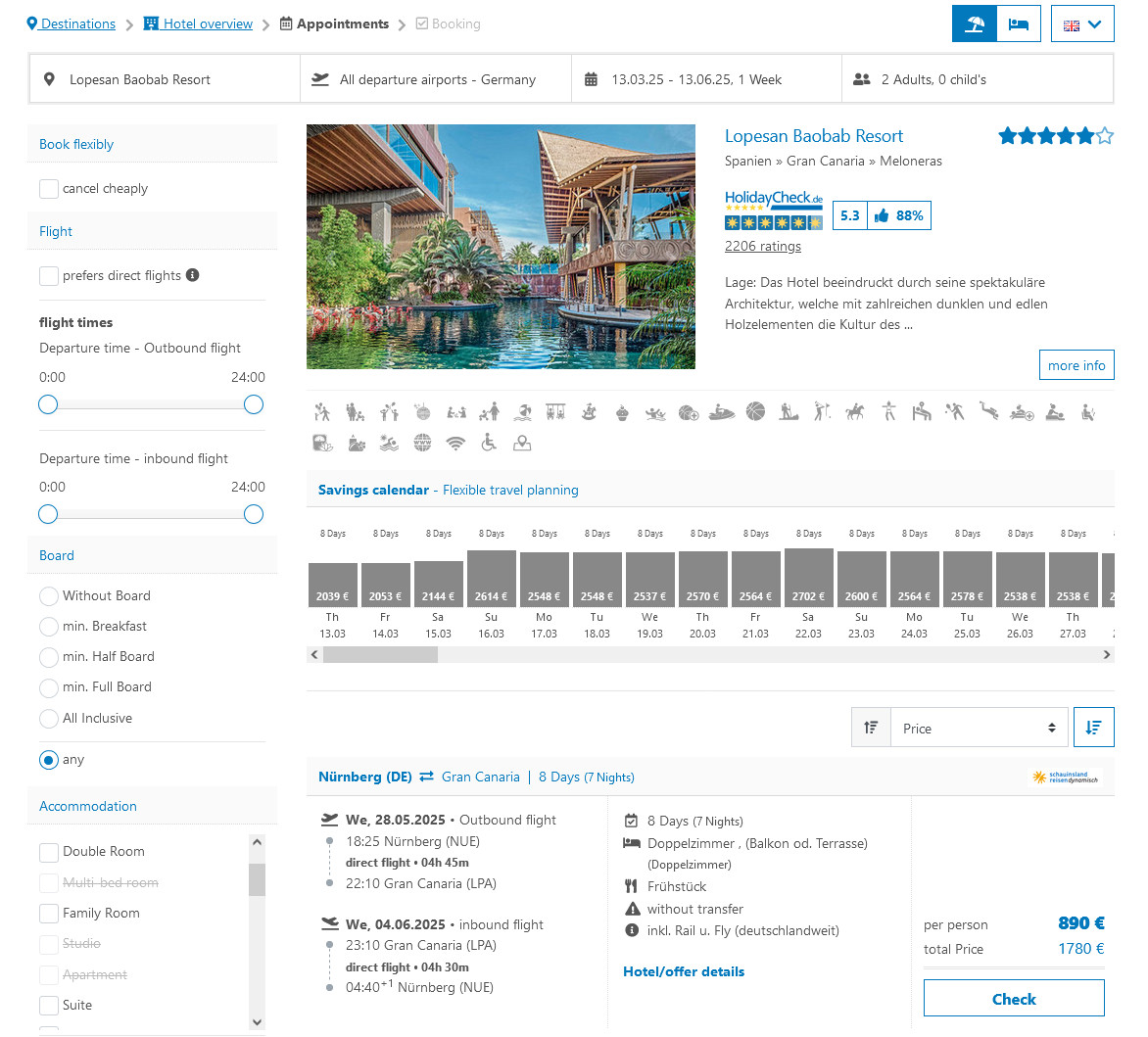Check the Family Room accommodation option

click(x=49, y=914)
